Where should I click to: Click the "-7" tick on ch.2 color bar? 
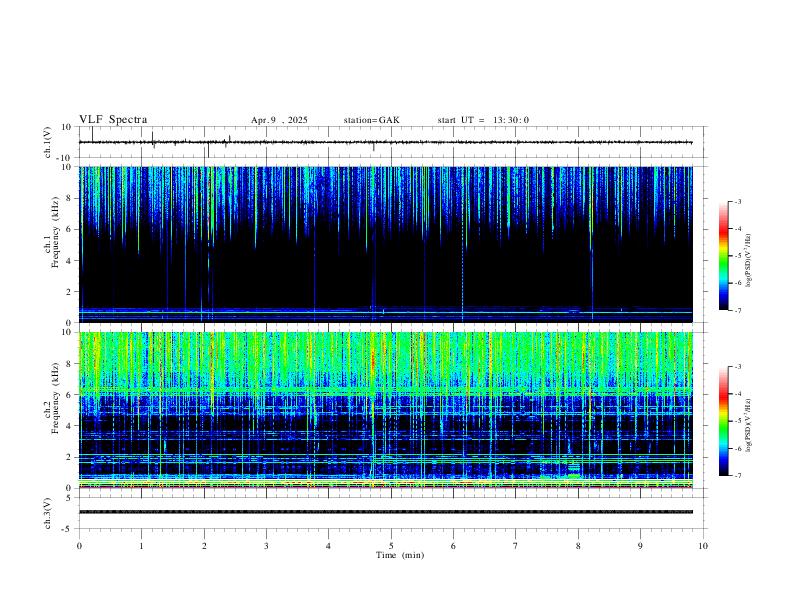click(x=738, y=476)
